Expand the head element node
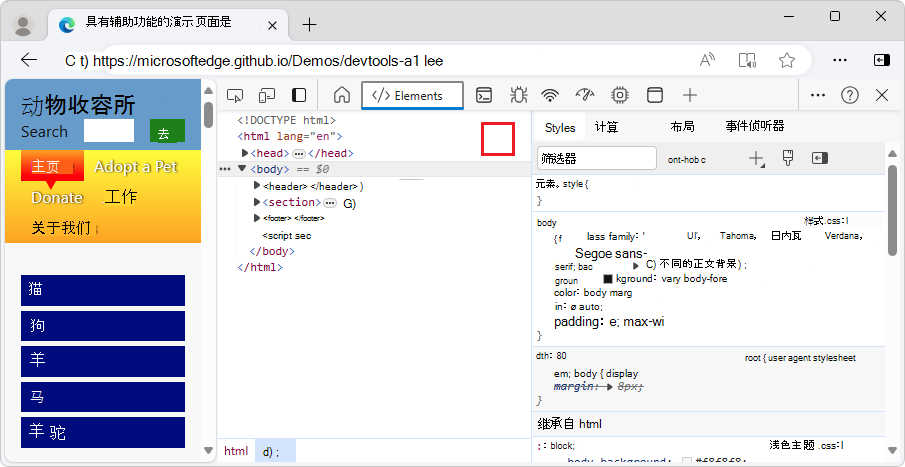The image size is (905, 467). [245, 153]
